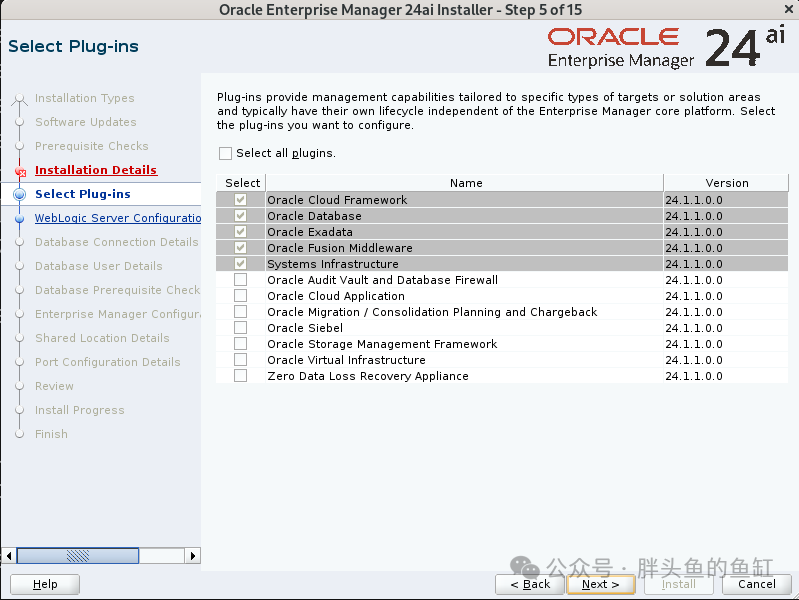This screenshot has width=799, height=600.
Task: Click the Database Connection Details step
Action: click(x=117, y=242)
